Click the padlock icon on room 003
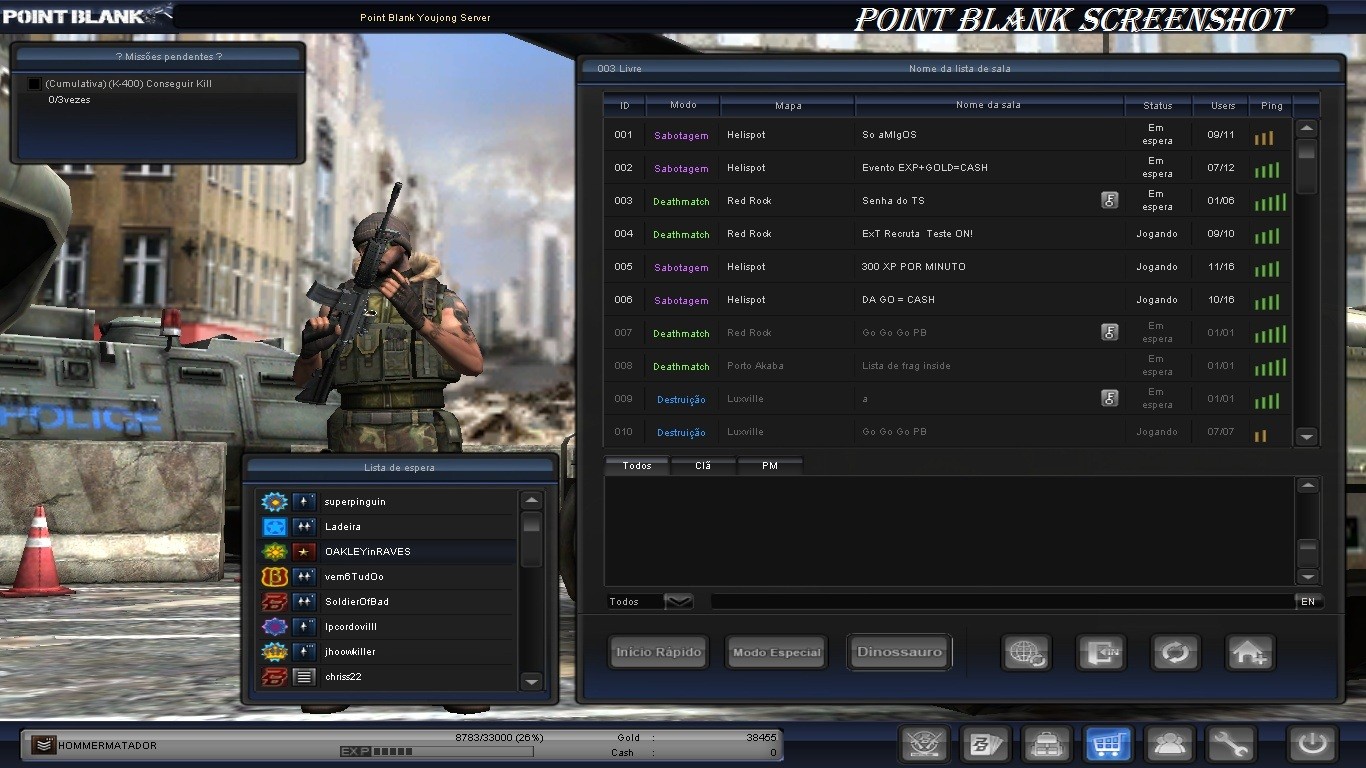This screenshot has width=1366, height=768. (1109, 200)
